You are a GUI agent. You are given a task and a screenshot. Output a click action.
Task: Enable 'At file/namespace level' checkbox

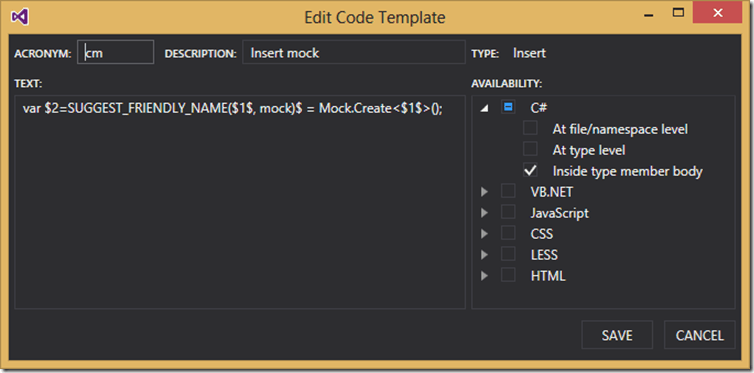click(x=530, y=128)
